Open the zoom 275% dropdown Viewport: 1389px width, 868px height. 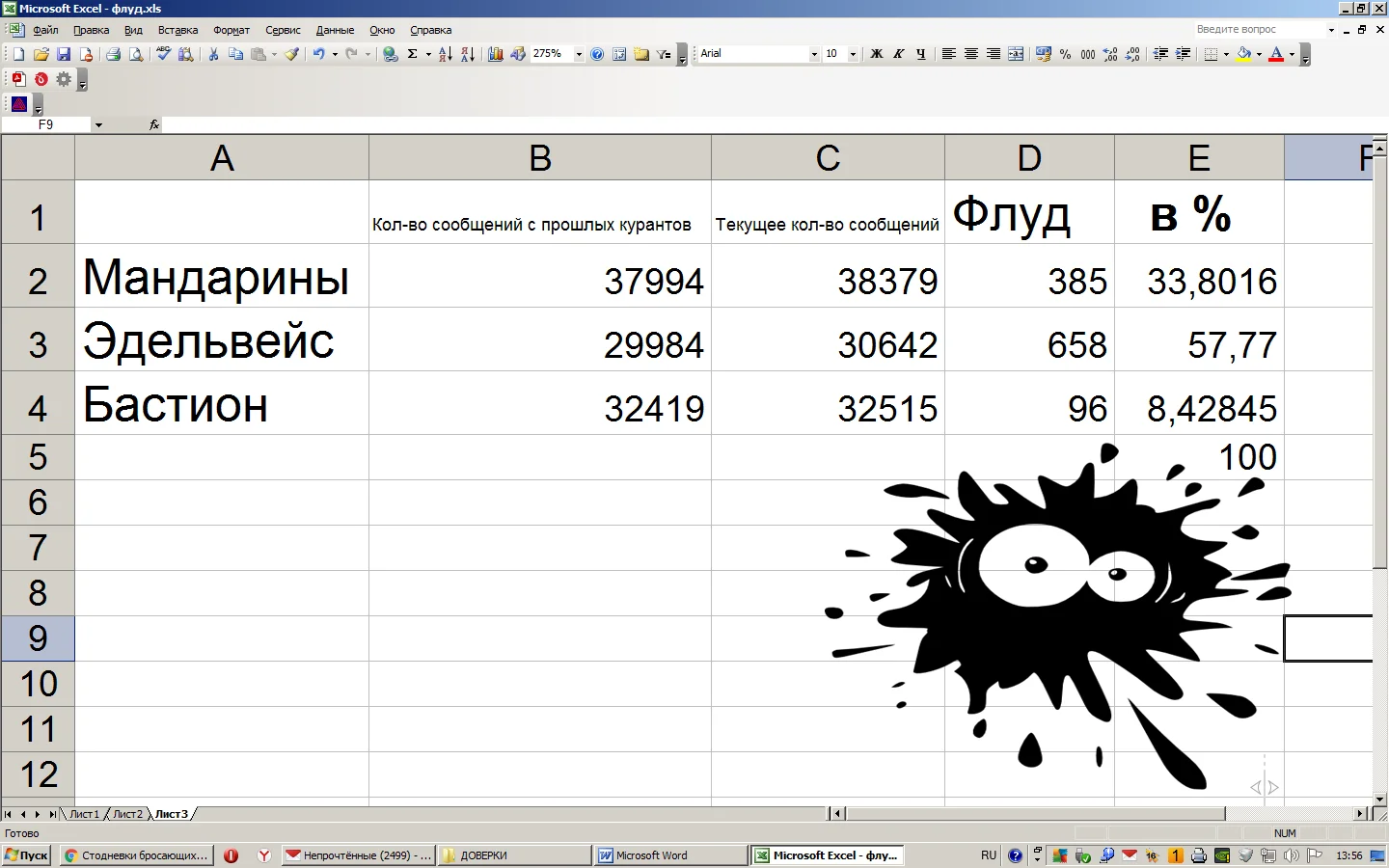click(x=579, y=55)
